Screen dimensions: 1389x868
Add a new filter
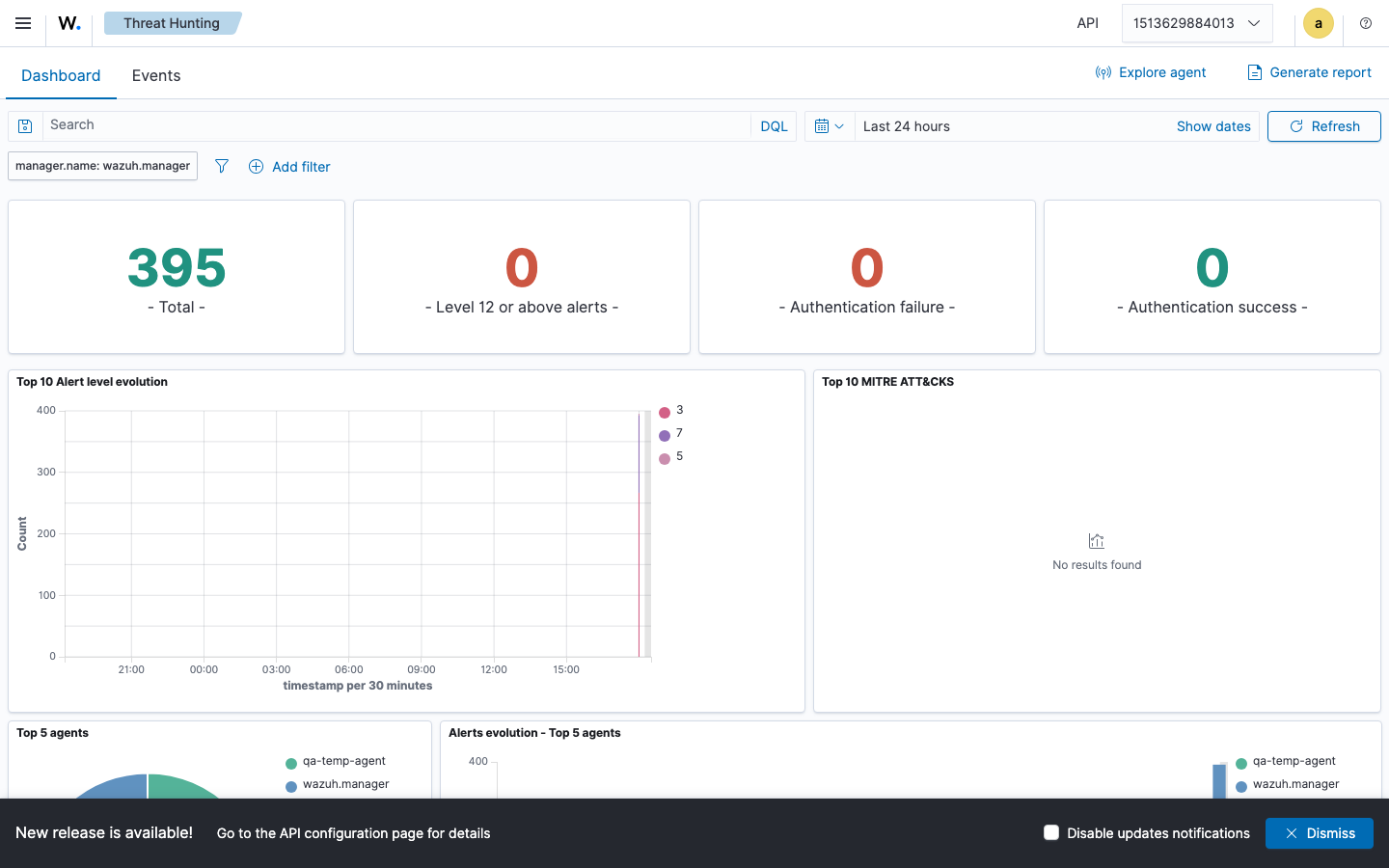(289, 167)
